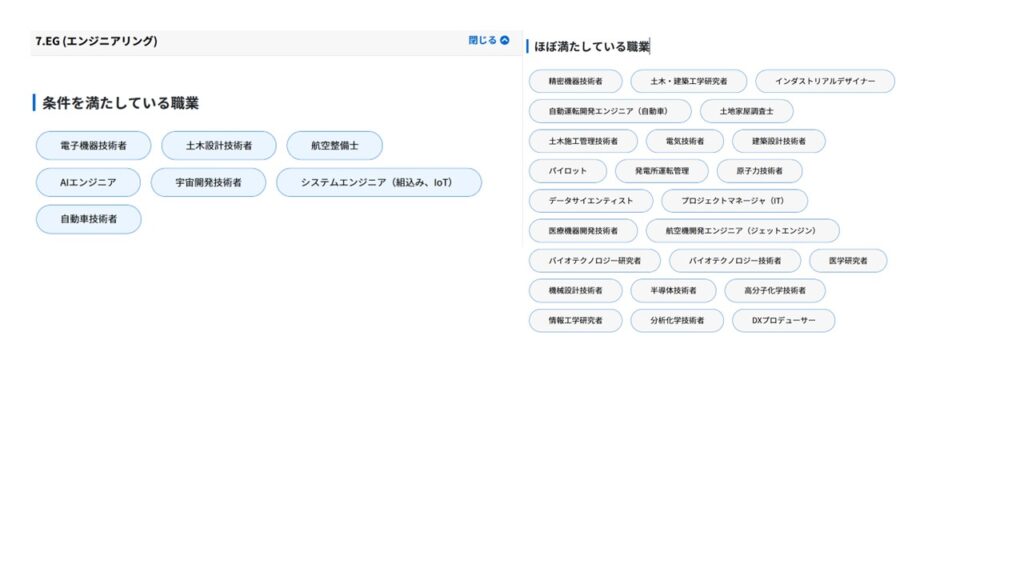Select プロジェクトマネージャ（IT） tag
This screenshot has width=1024, height=576.
733,201
